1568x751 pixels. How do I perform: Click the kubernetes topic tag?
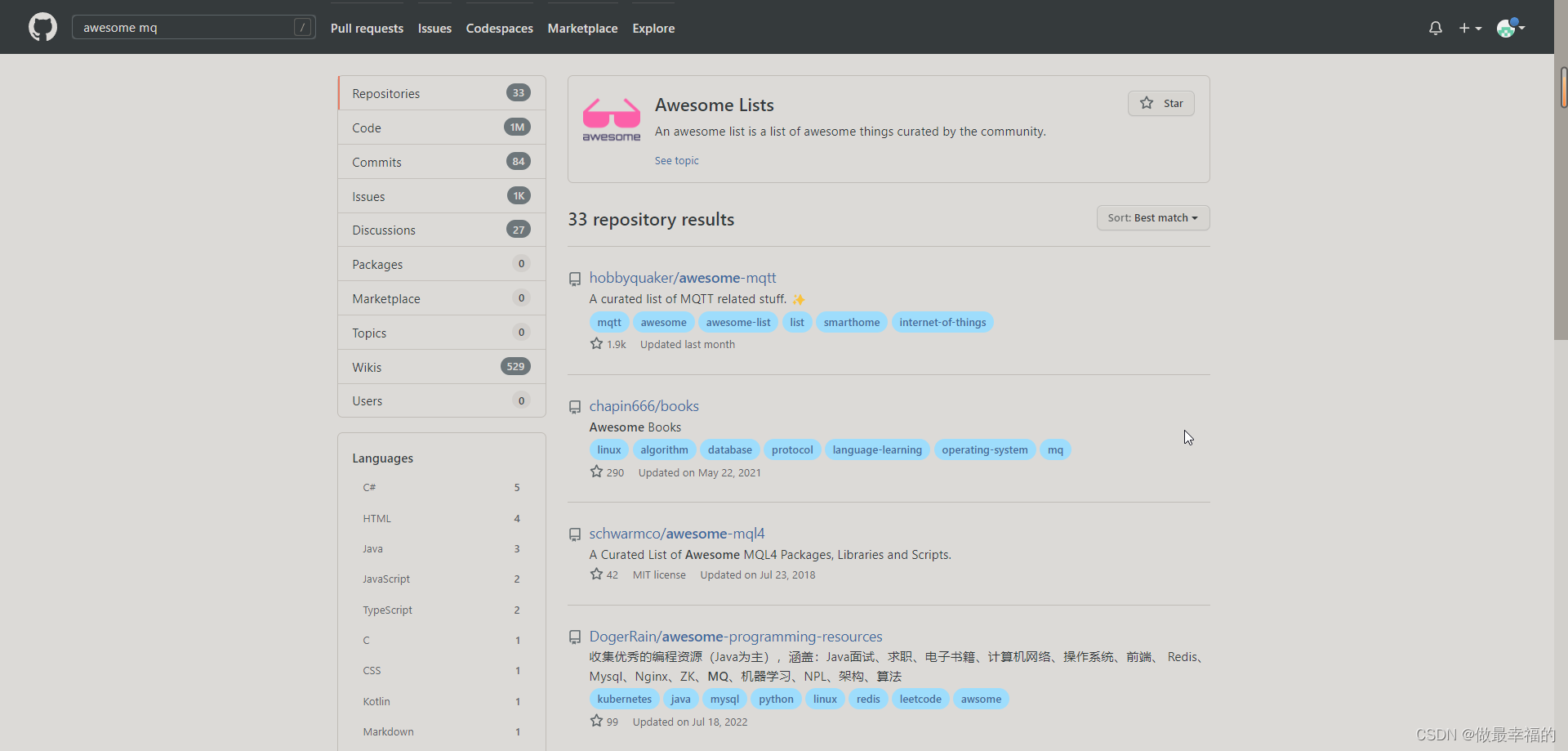pyautogui.click(x=625, y=699)
